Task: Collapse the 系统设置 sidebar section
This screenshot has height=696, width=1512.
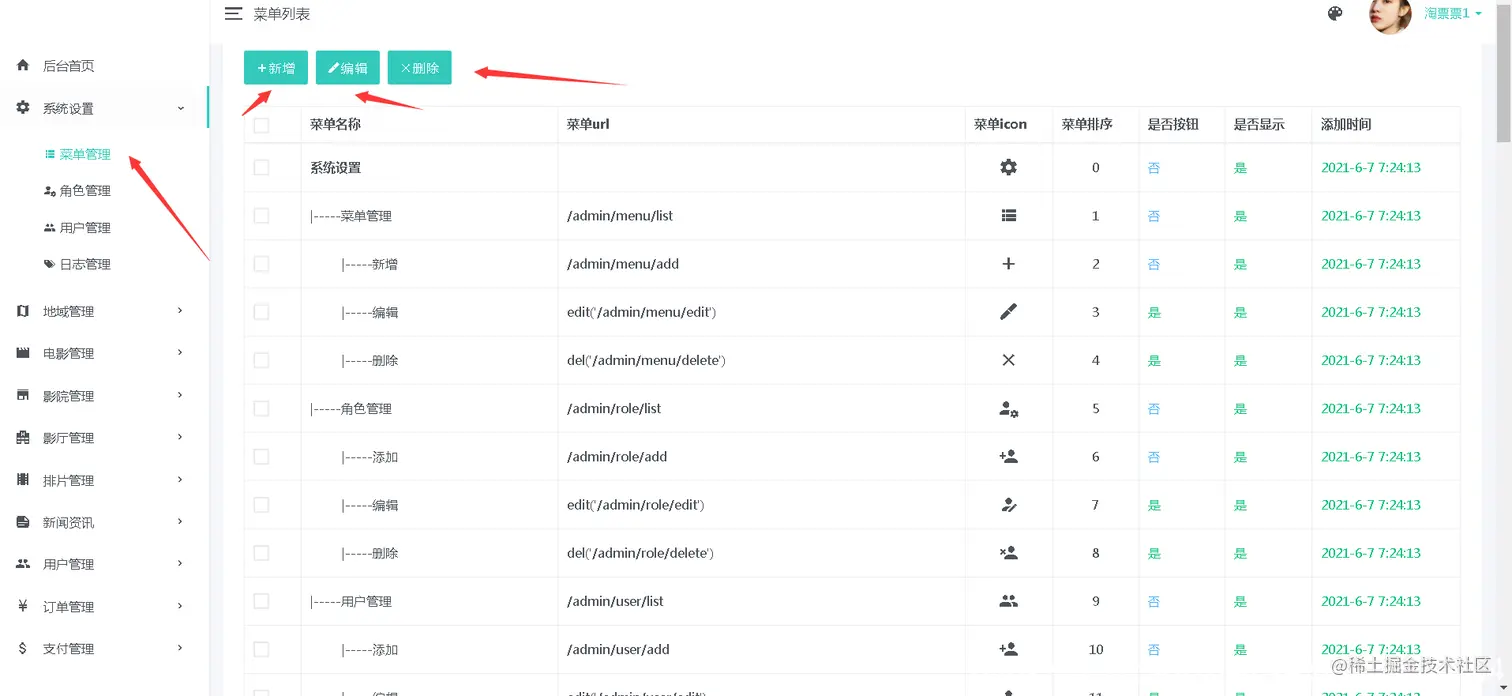Action: (180, 108)
